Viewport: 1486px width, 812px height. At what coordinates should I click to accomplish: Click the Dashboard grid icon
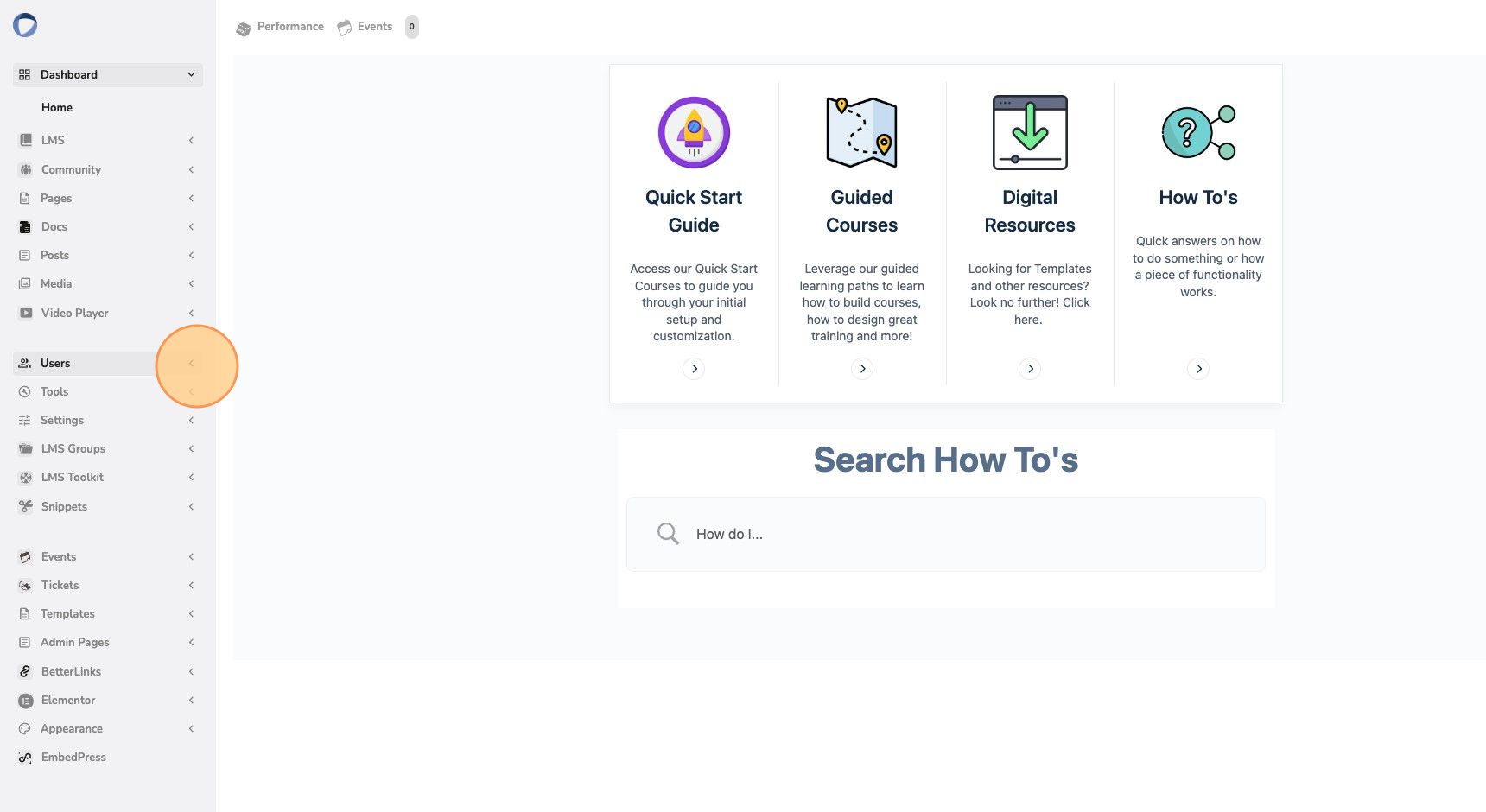[x=24, y=74]
